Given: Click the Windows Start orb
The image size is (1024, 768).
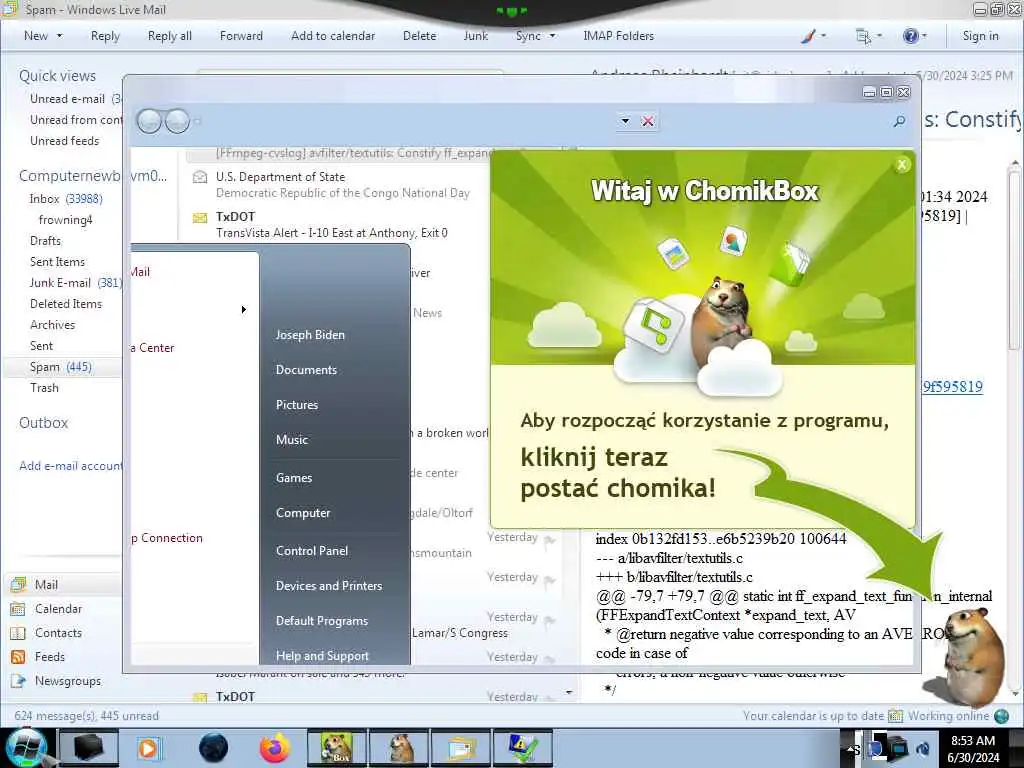Looking at the screenshot, I should tap(25, 748).
